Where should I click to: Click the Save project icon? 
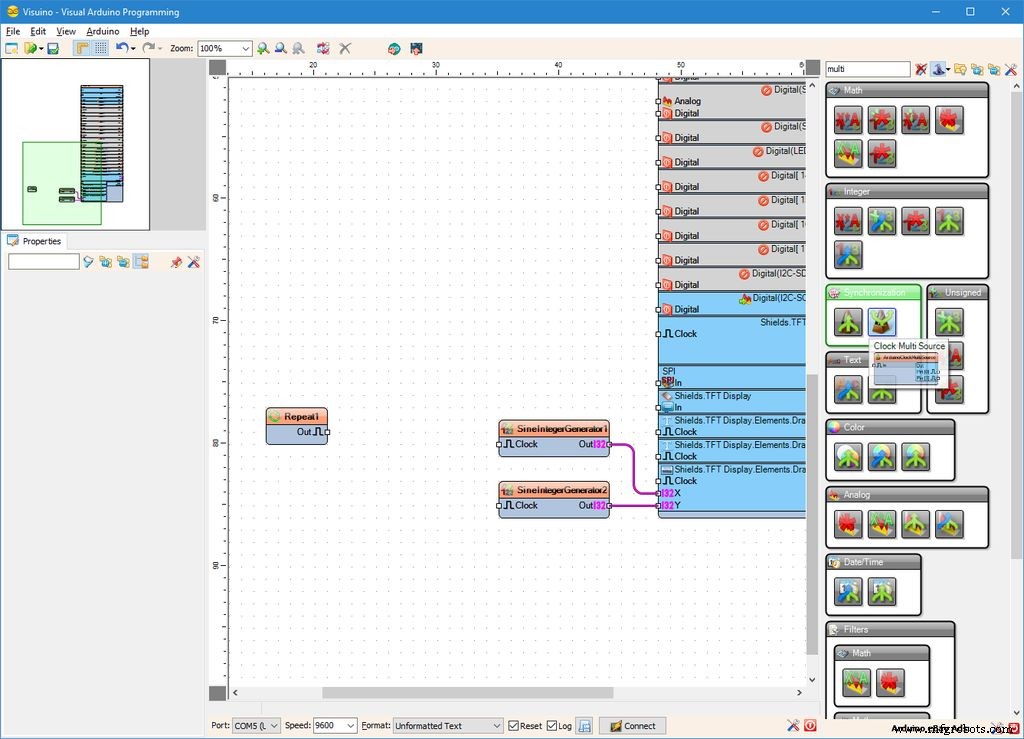point(51,47)
